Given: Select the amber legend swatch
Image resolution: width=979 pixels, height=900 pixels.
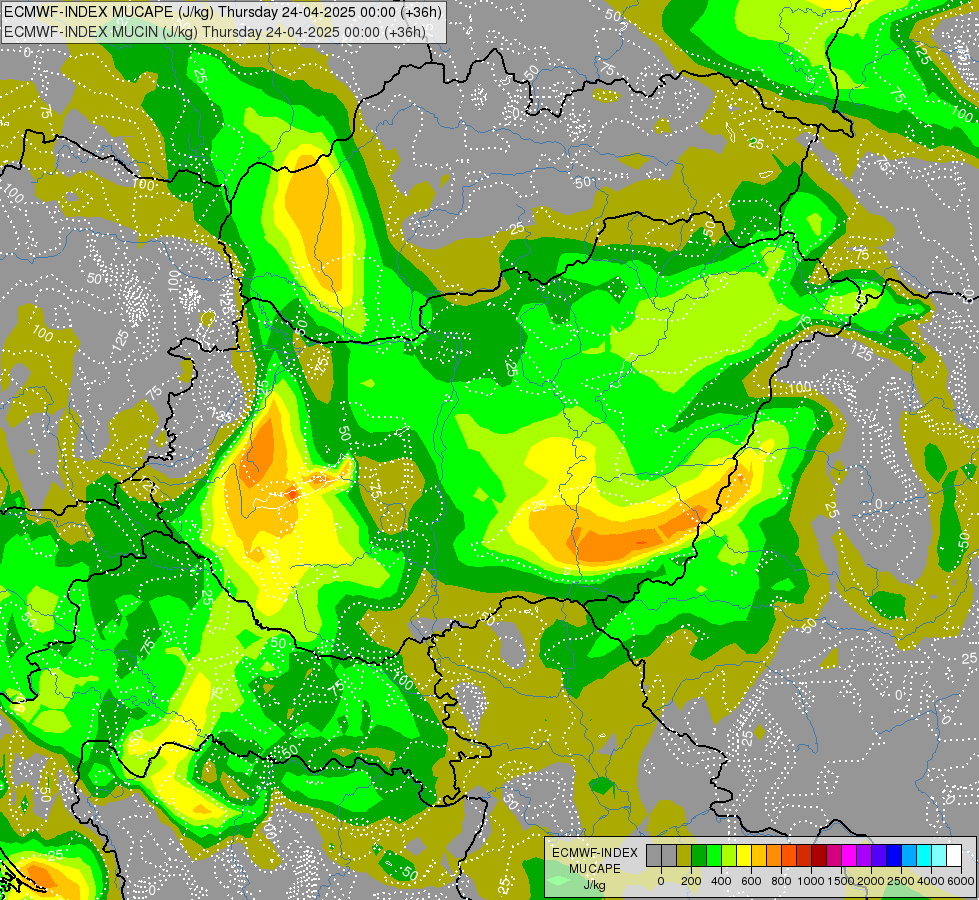Looking at the screenshot, I should tap(759, 856).
